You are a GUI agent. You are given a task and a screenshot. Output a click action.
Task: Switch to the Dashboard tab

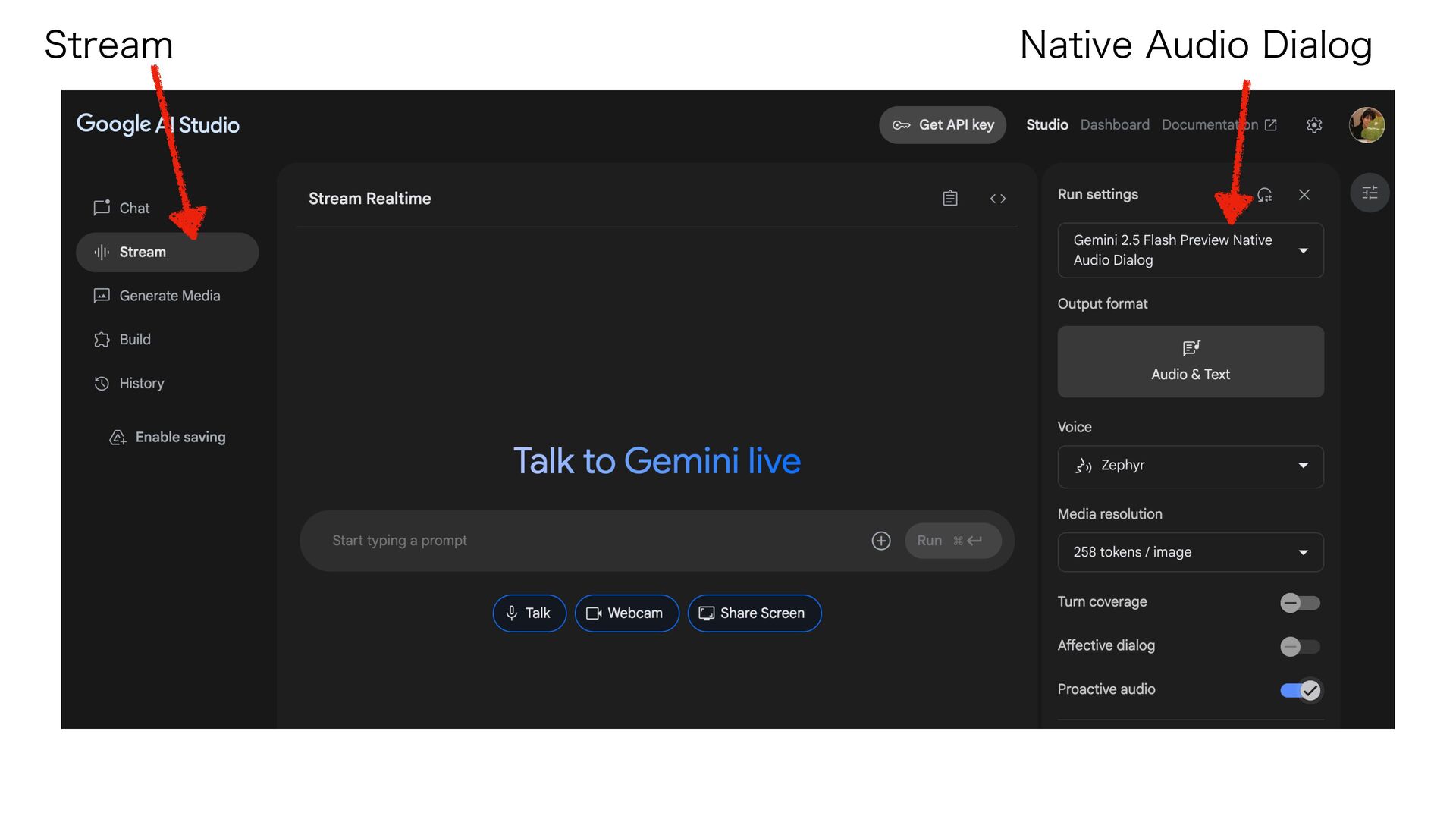(1114, 125)
